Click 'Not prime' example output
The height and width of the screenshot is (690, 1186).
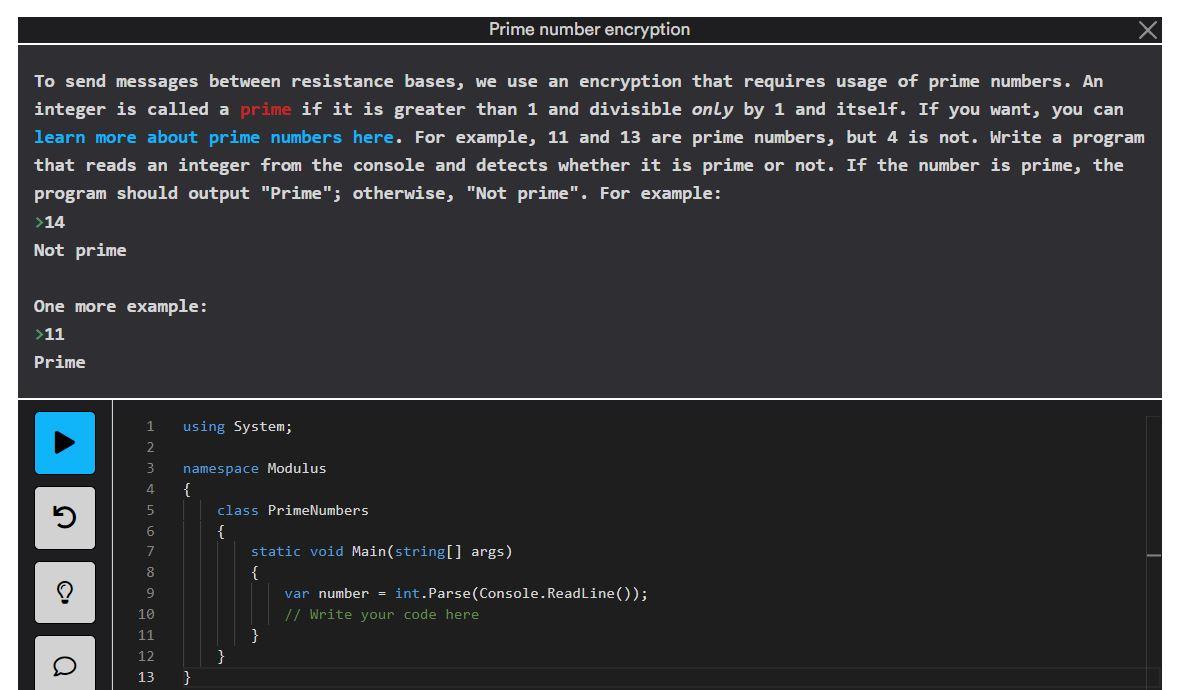tap(80, 250)
